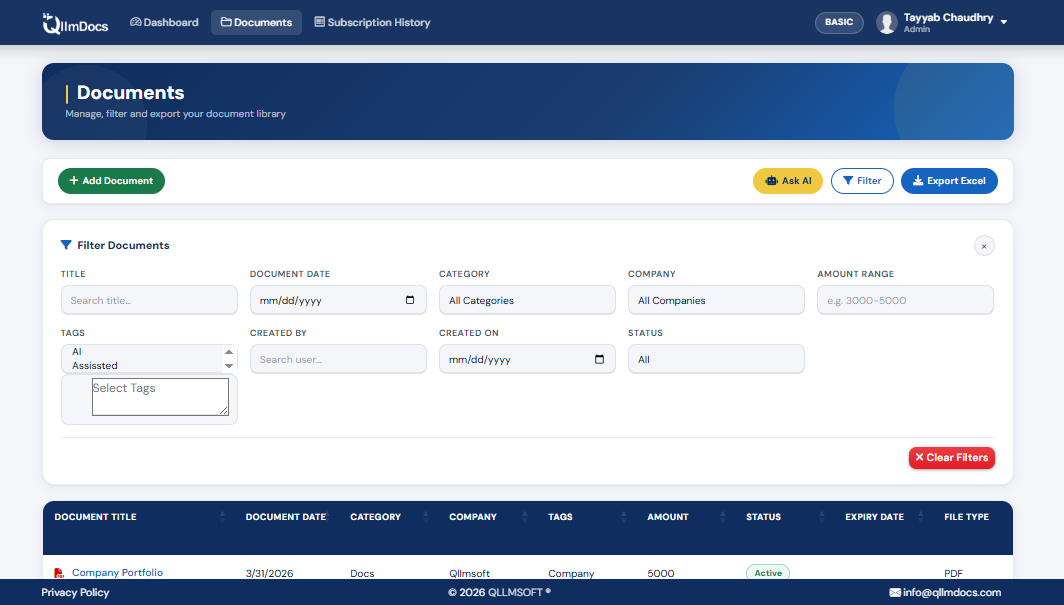Viewport: 1064px width, 605px height.
Task: Open the Subscription History section
Action: (x=372, y=21)
